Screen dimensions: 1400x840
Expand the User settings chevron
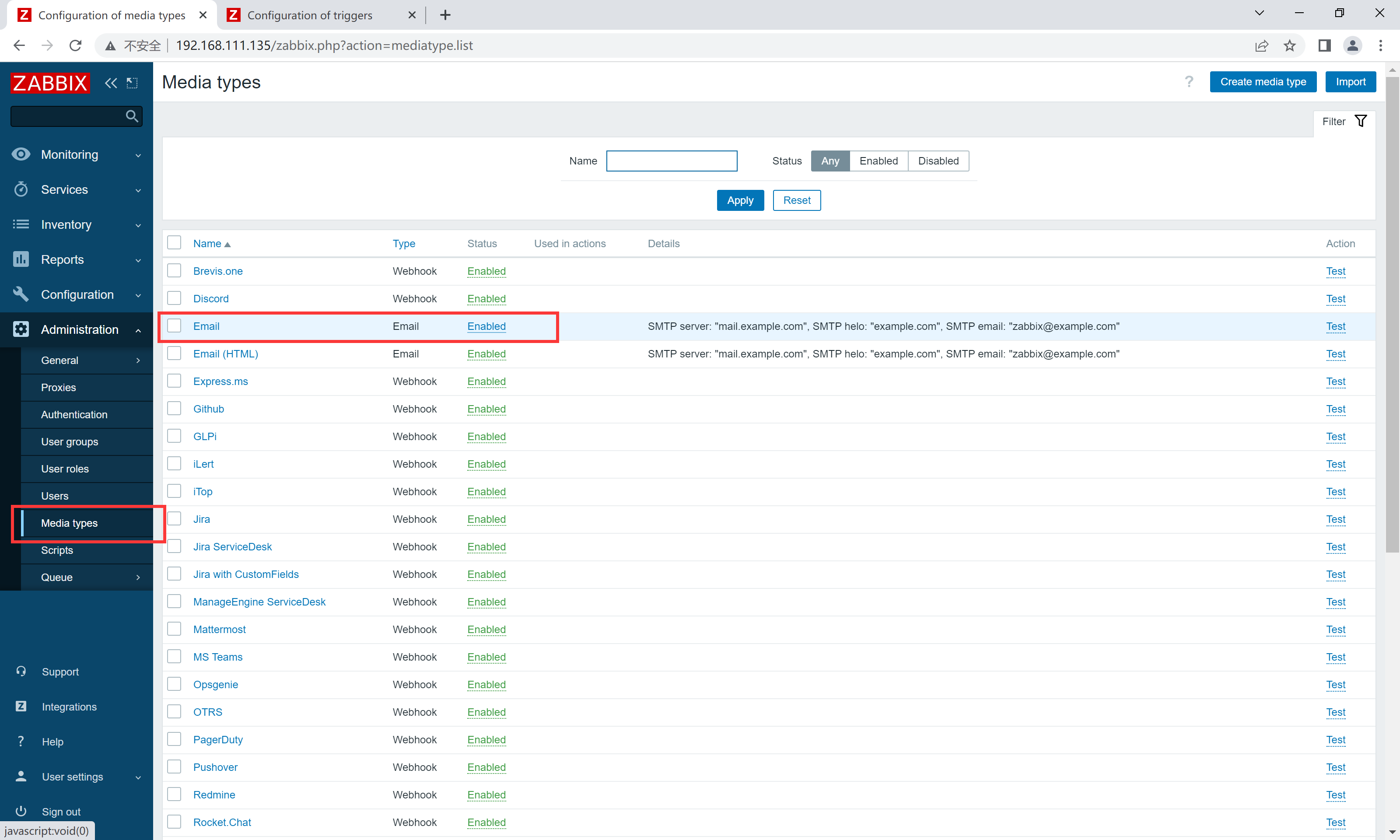(x=138, y=777)
